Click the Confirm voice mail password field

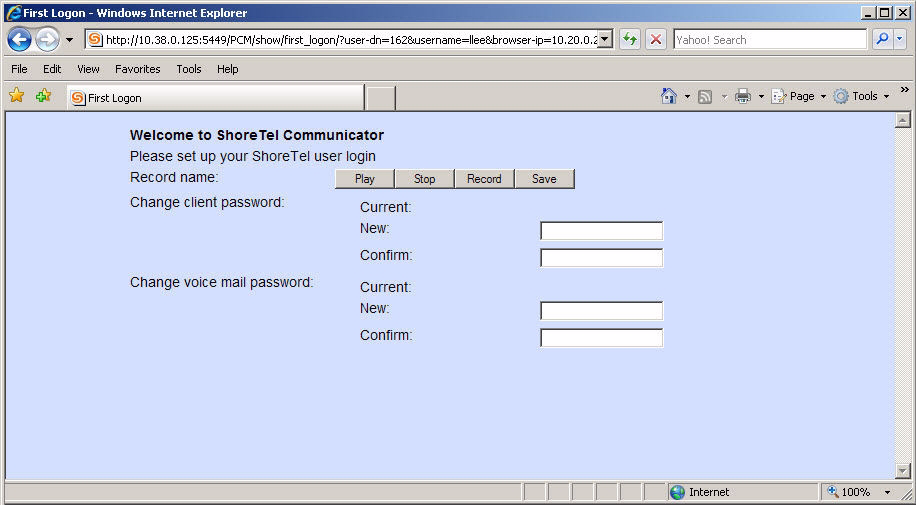602,338
